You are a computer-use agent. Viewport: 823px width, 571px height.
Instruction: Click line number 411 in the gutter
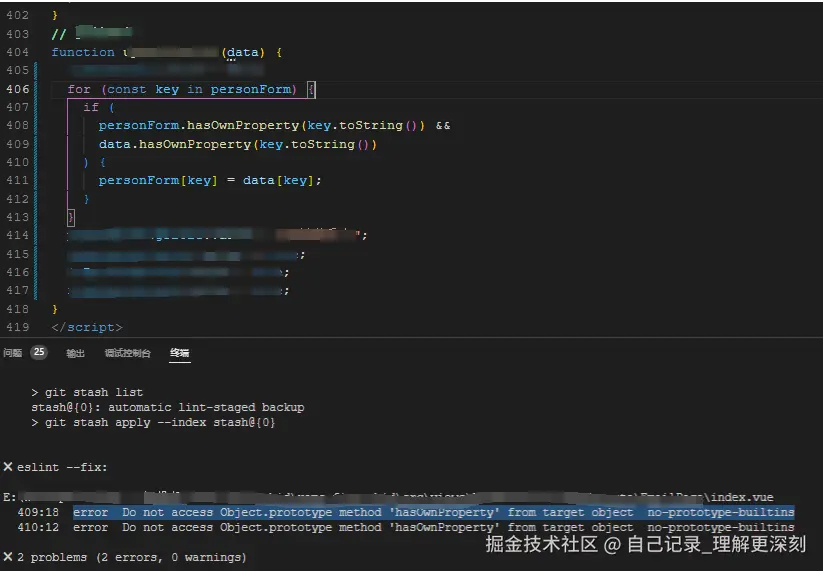(17, 181)
